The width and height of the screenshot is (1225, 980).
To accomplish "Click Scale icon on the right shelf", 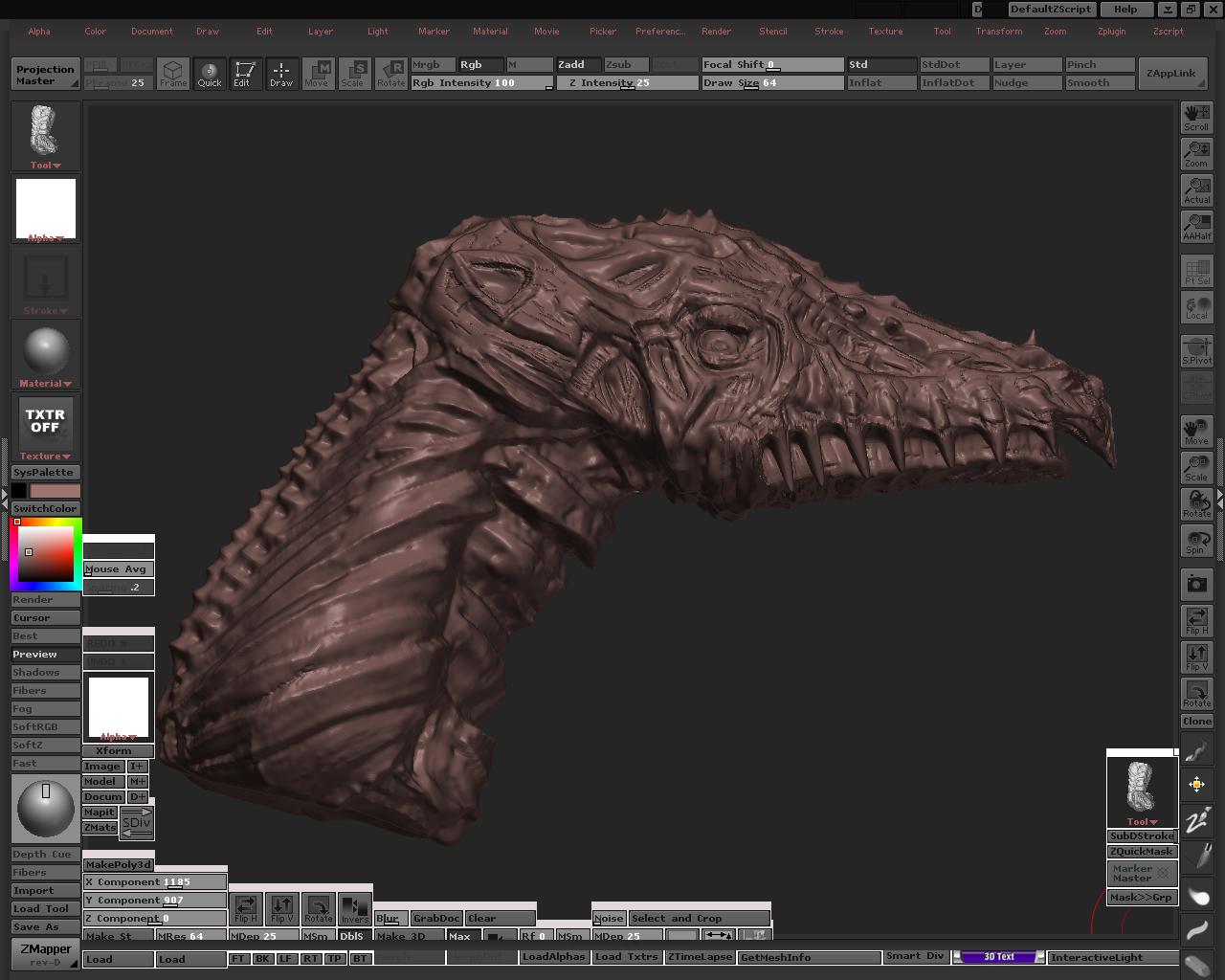I will click(x=1196, y=468).
